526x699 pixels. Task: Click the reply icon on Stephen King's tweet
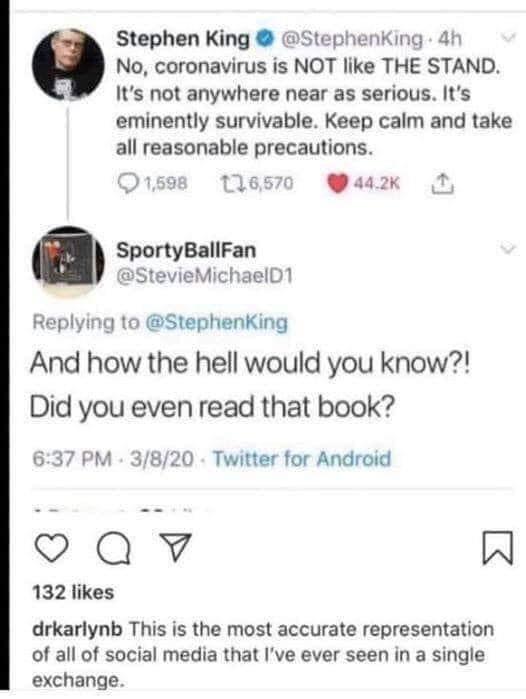[x=127, y=183]
